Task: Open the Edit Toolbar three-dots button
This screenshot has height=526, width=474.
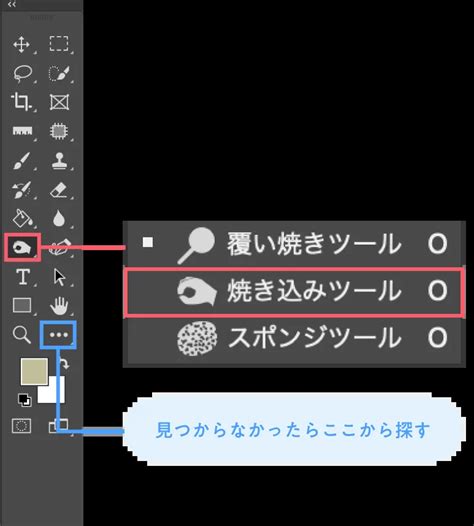Action: (x=58, y=335)
